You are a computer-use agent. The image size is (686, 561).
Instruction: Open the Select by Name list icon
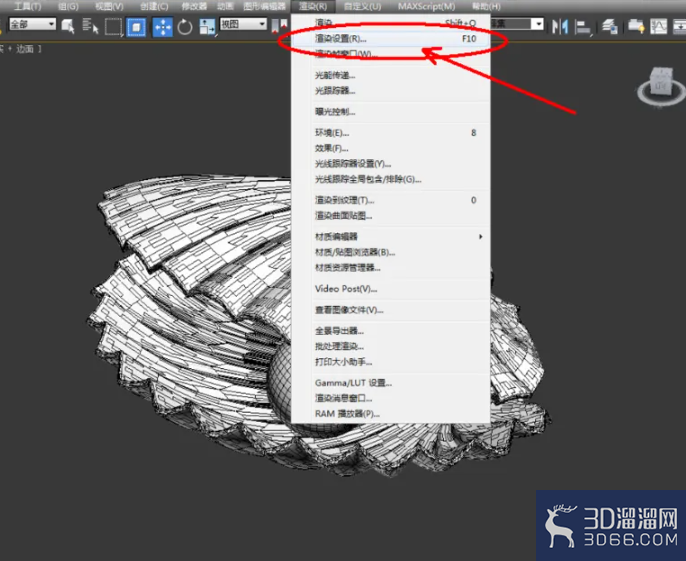pos(90,26)
